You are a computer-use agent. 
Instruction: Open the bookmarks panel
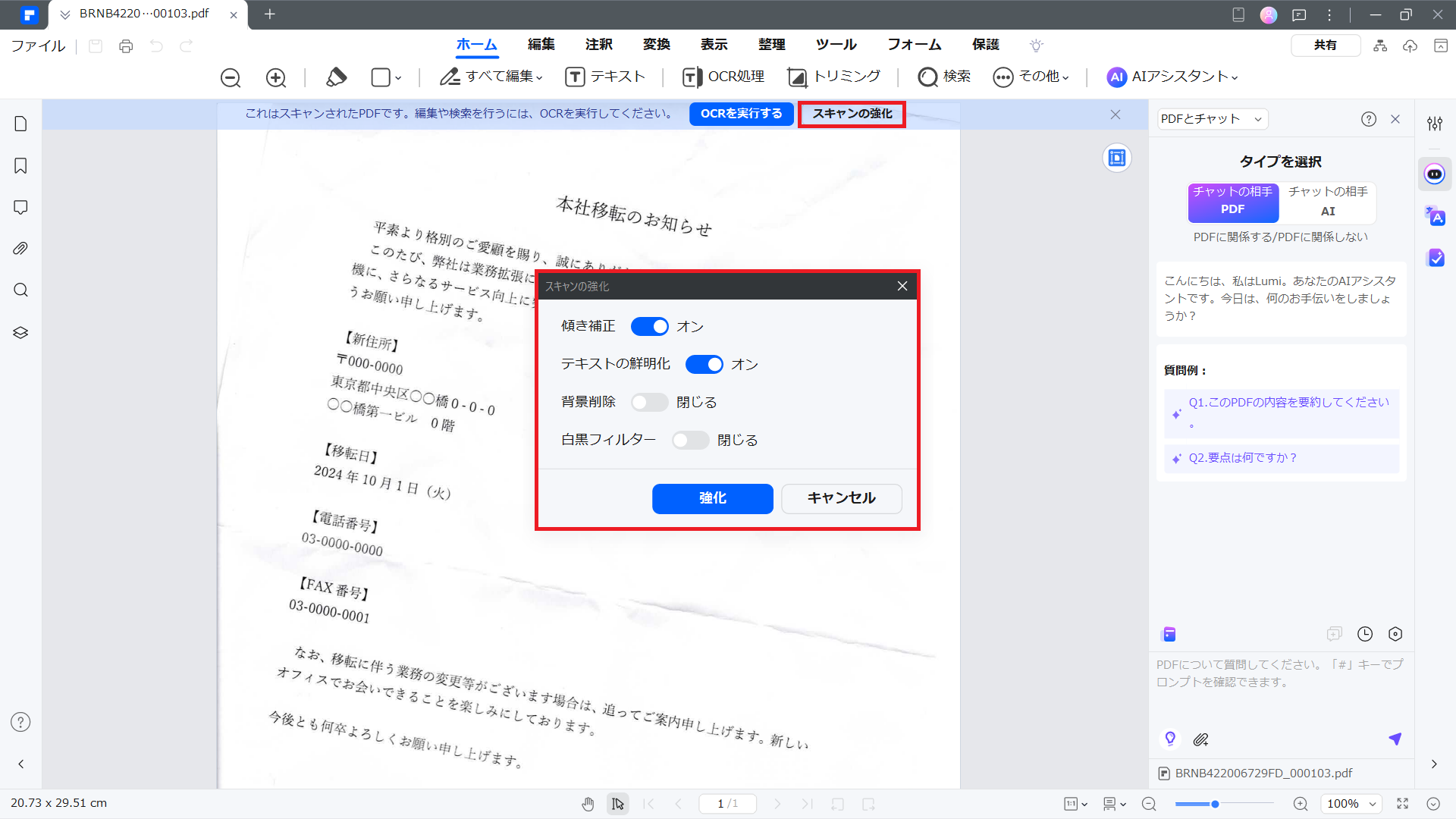coord(20,165)
